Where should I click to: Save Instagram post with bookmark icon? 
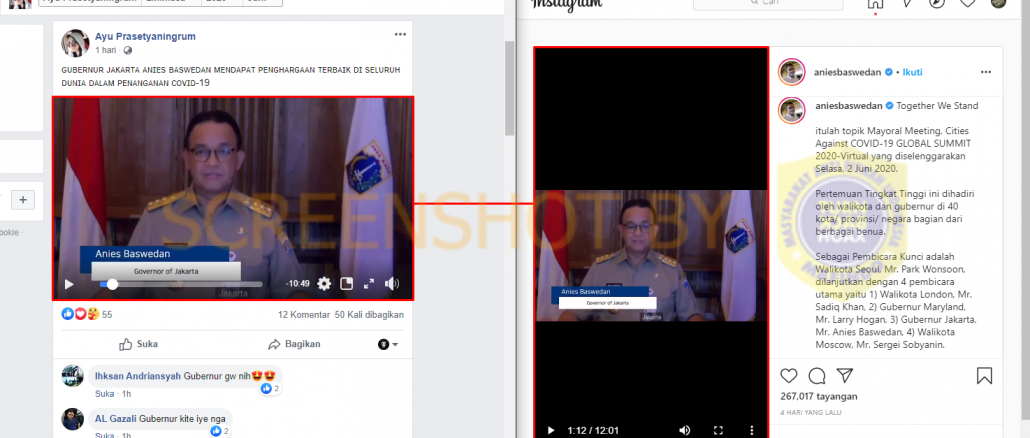tap(984, 376)
